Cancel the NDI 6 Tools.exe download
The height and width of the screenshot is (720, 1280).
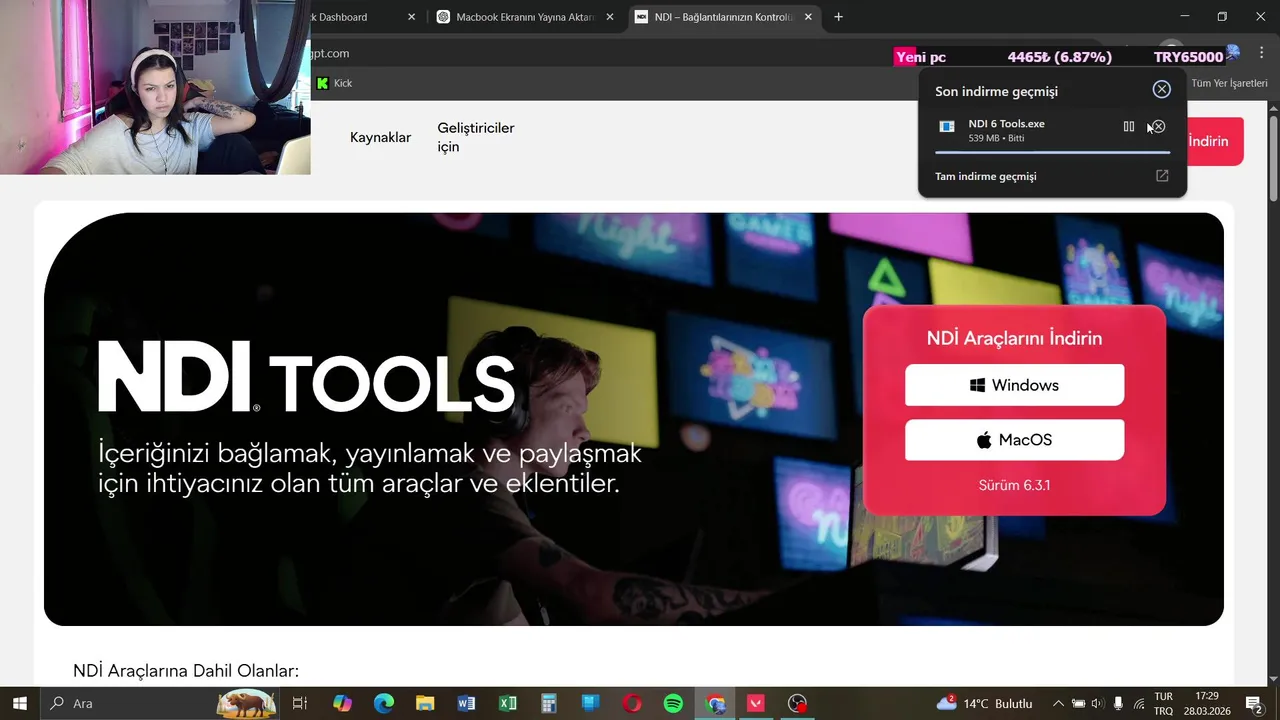click(1158, 127)
